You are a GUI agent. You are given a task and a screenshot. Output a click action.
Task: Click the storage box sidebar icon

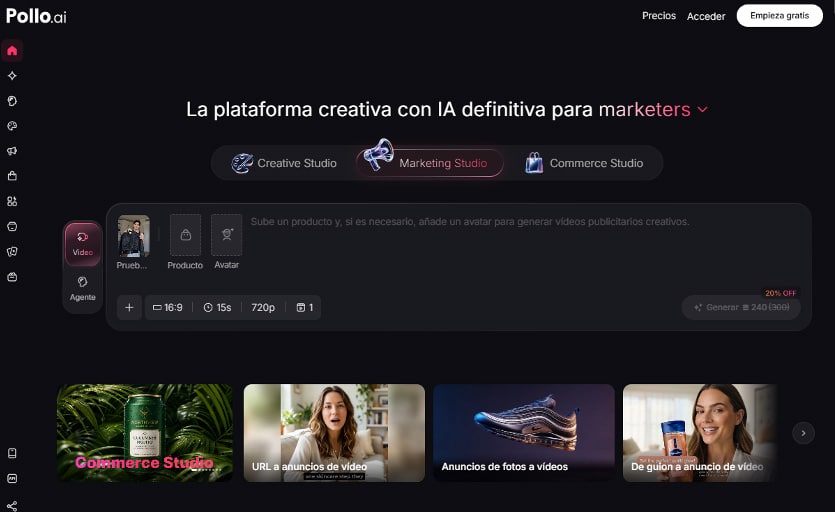tap(12, 226)
